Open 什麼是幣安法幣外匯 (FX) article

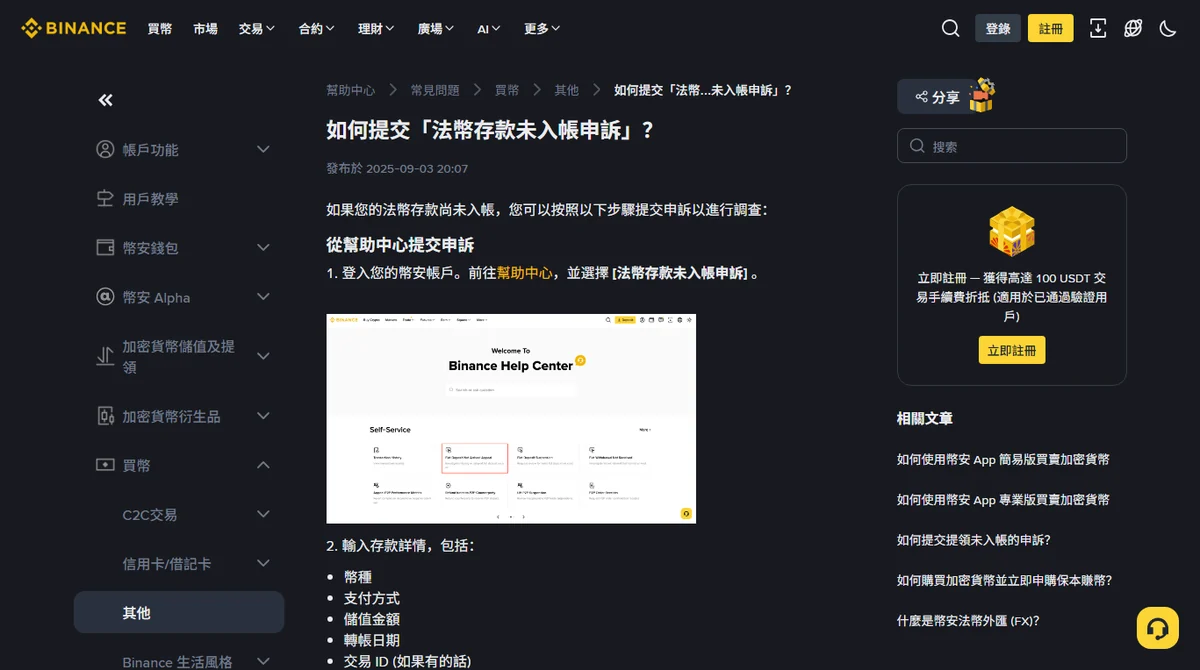click(968, 621)
